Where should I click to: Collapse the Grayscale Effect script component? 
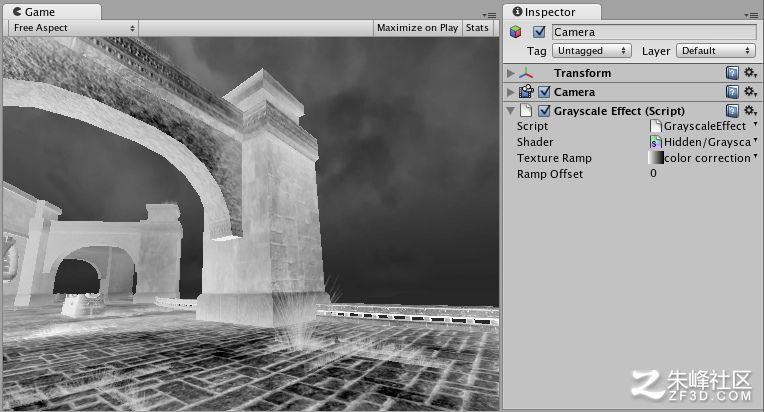510,111
